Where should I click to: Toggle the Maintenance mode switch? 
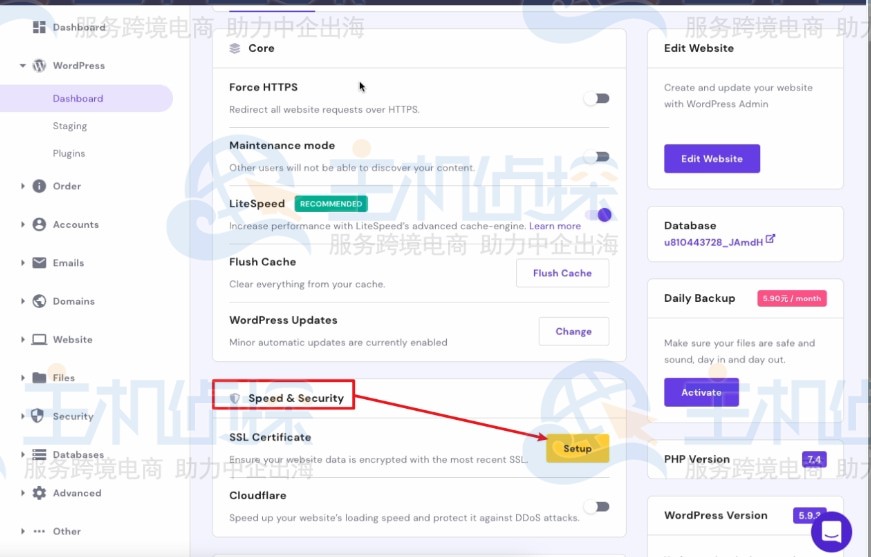(597, 157)
